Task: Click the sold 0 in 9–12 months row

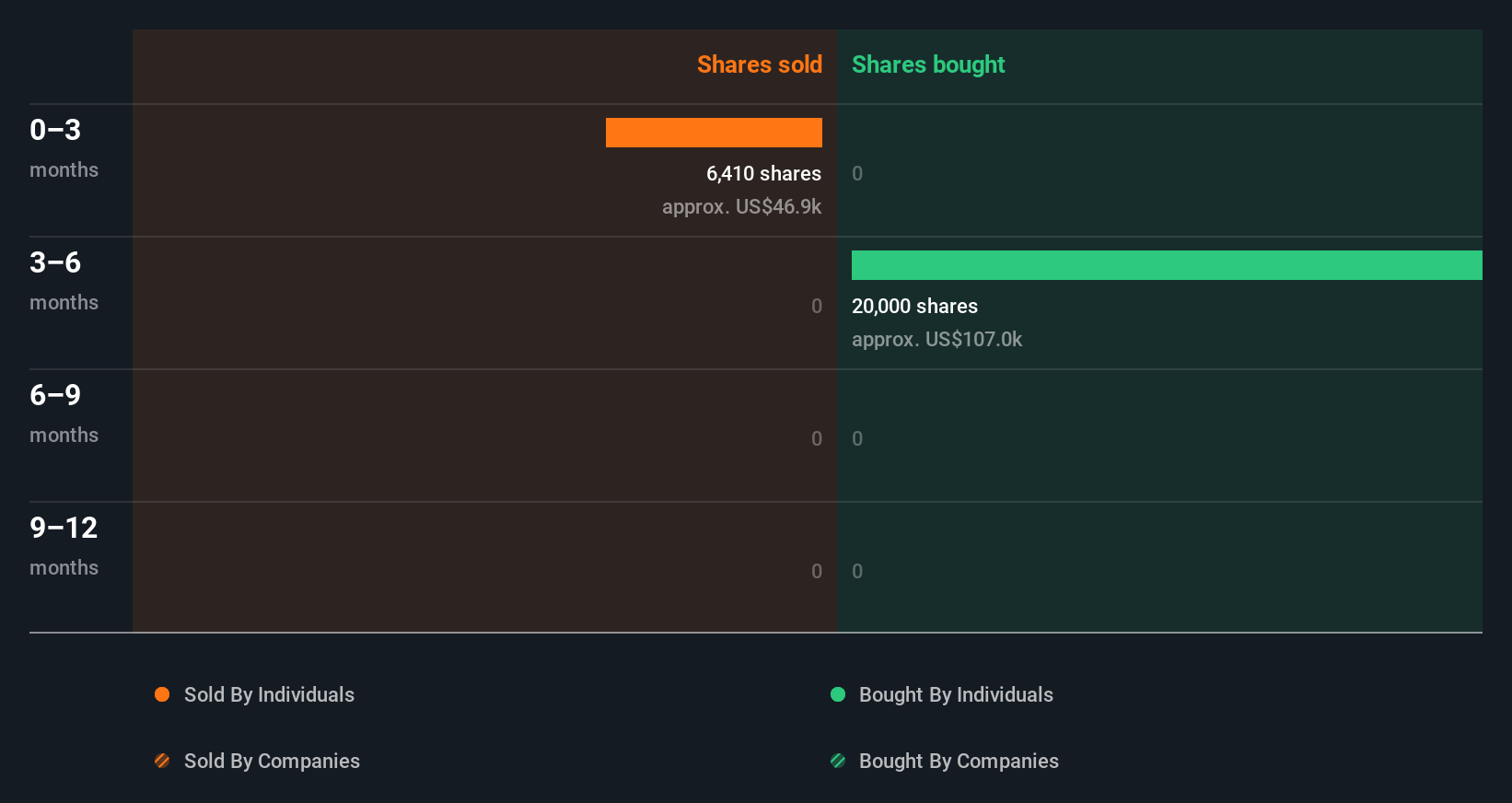Action: (x=817, y=571)
